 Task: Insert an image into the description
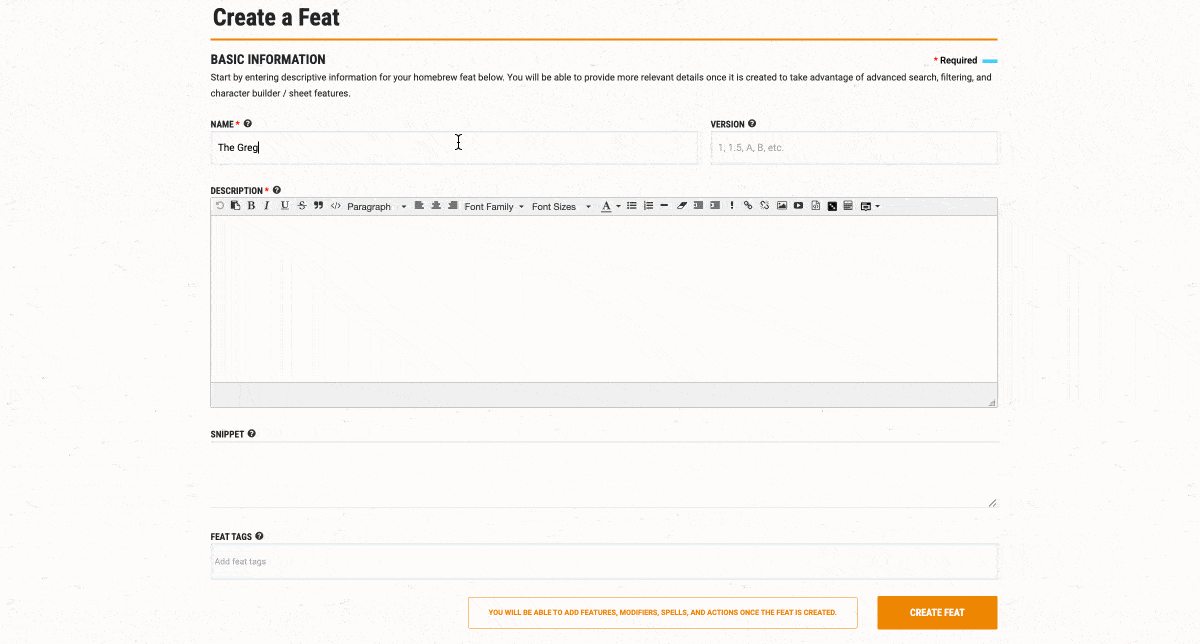(x=782, y=206)
